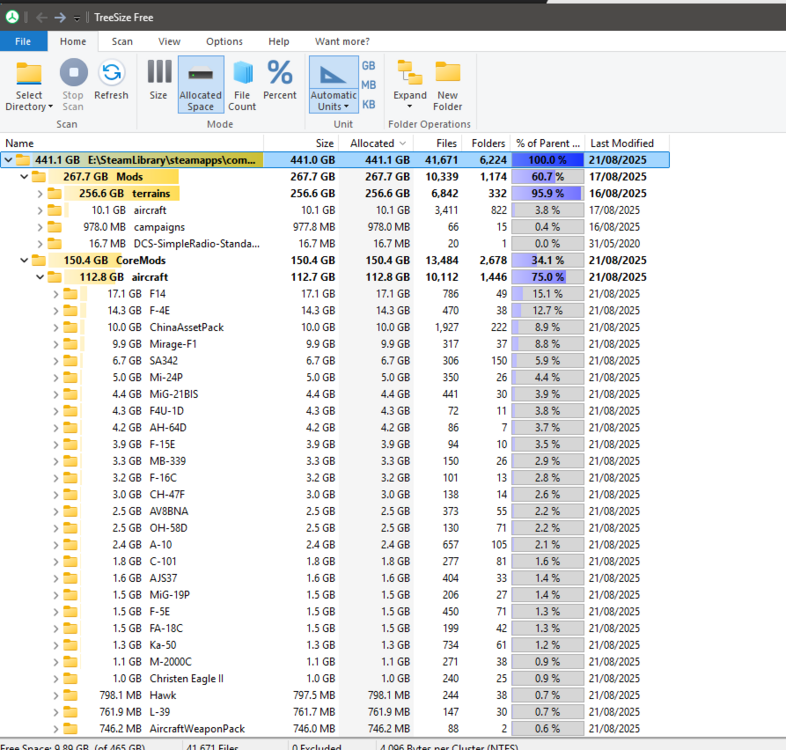Toggle the GB unit option
786x750 pixels.
coord(369,66)
